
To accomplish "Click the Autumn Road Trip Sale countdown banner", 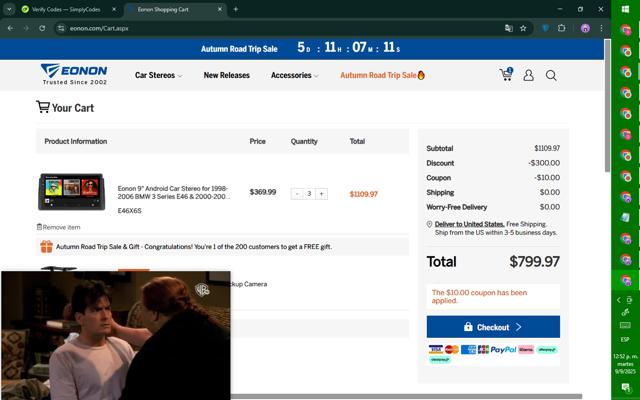I will pyautogui.click(x=302, y=49).
